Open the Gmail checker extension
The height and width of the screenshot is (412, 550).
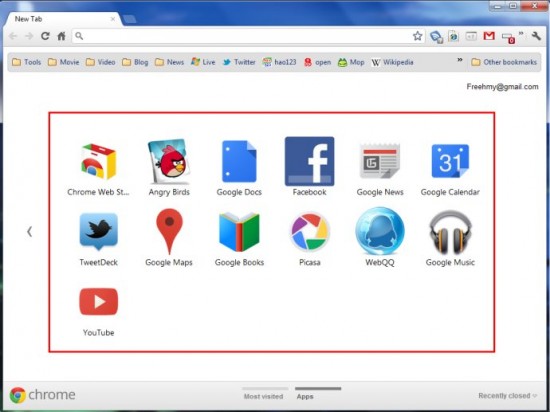tap(489, 36)
